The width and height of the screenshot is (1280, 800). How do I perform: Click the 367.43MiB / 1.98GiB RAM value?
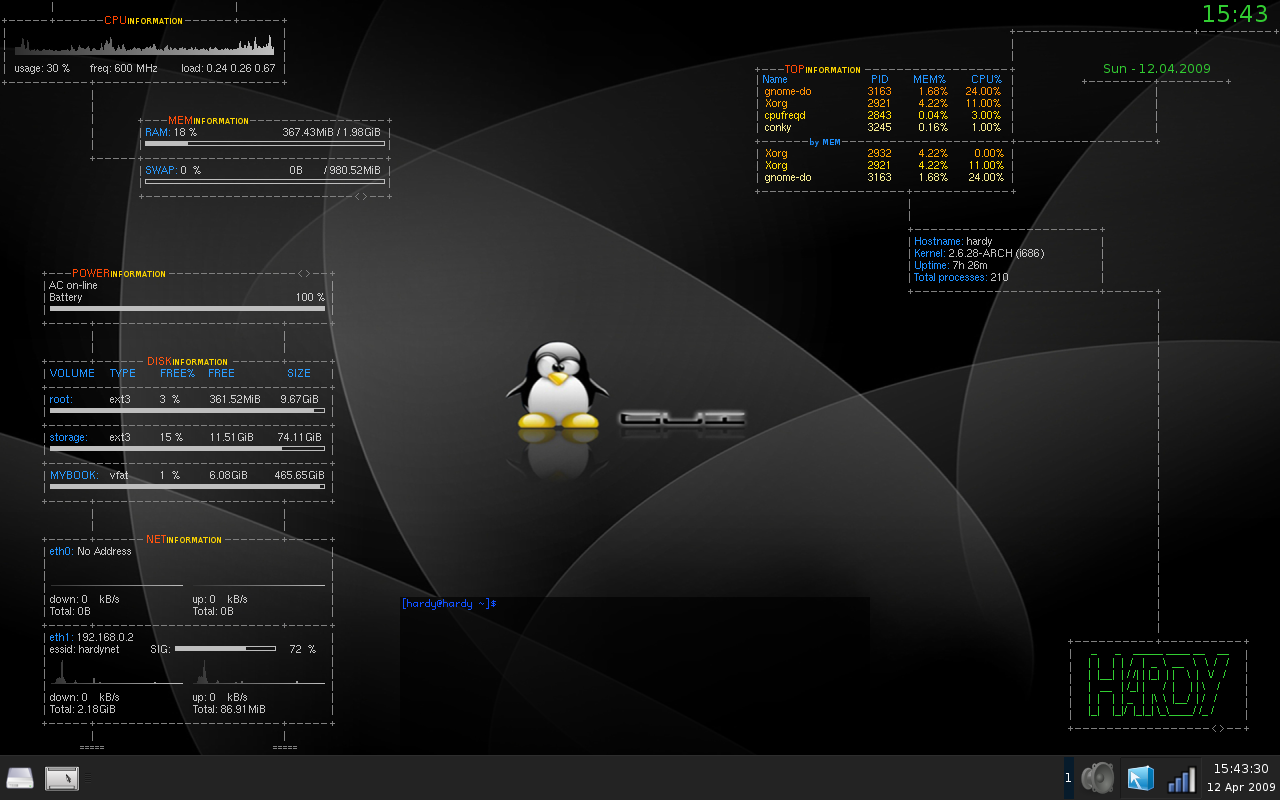(x=331, y=132)
